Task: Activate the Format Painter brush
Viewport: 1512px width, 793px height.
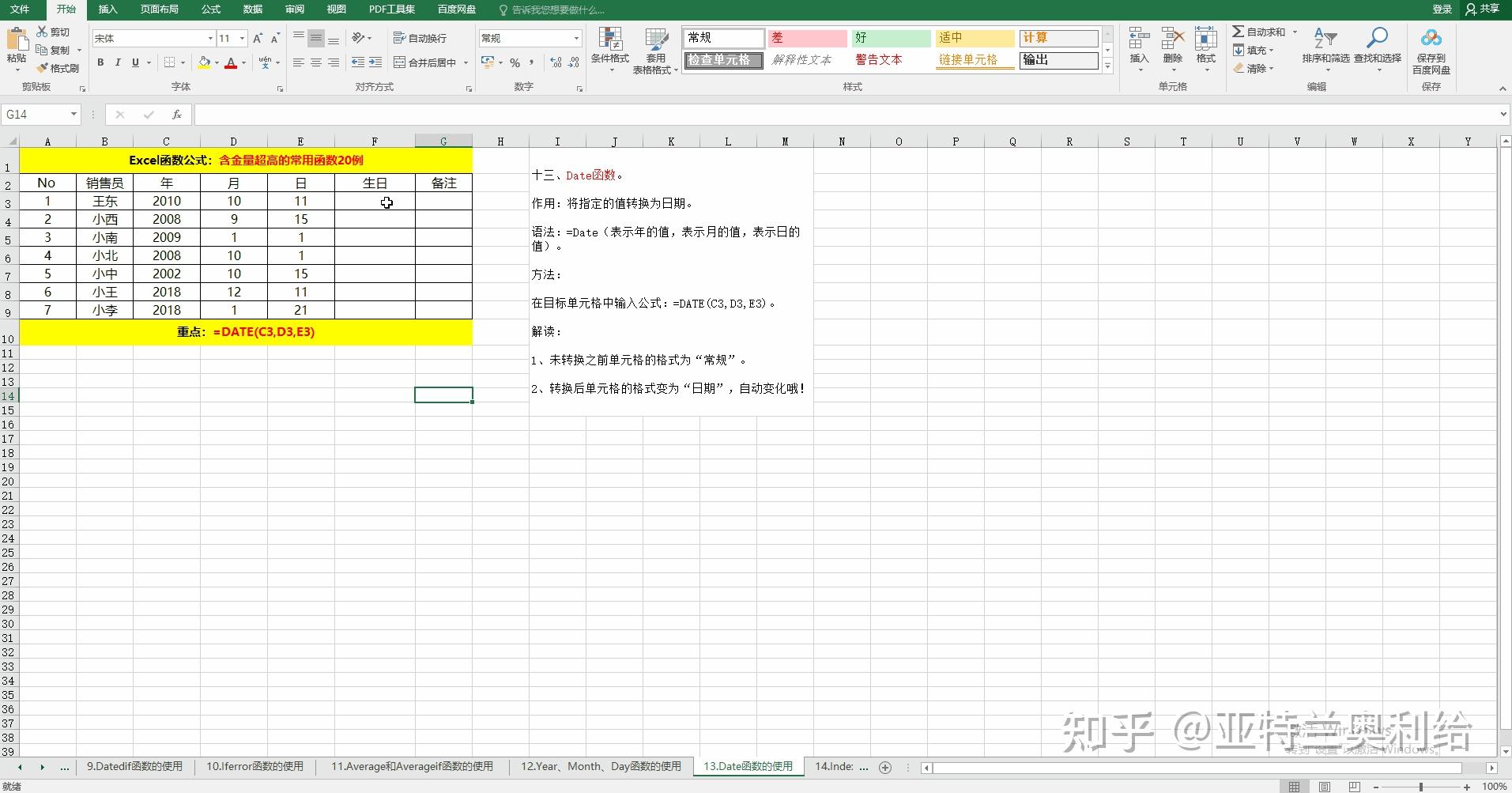Action: [x=43, y=68]
